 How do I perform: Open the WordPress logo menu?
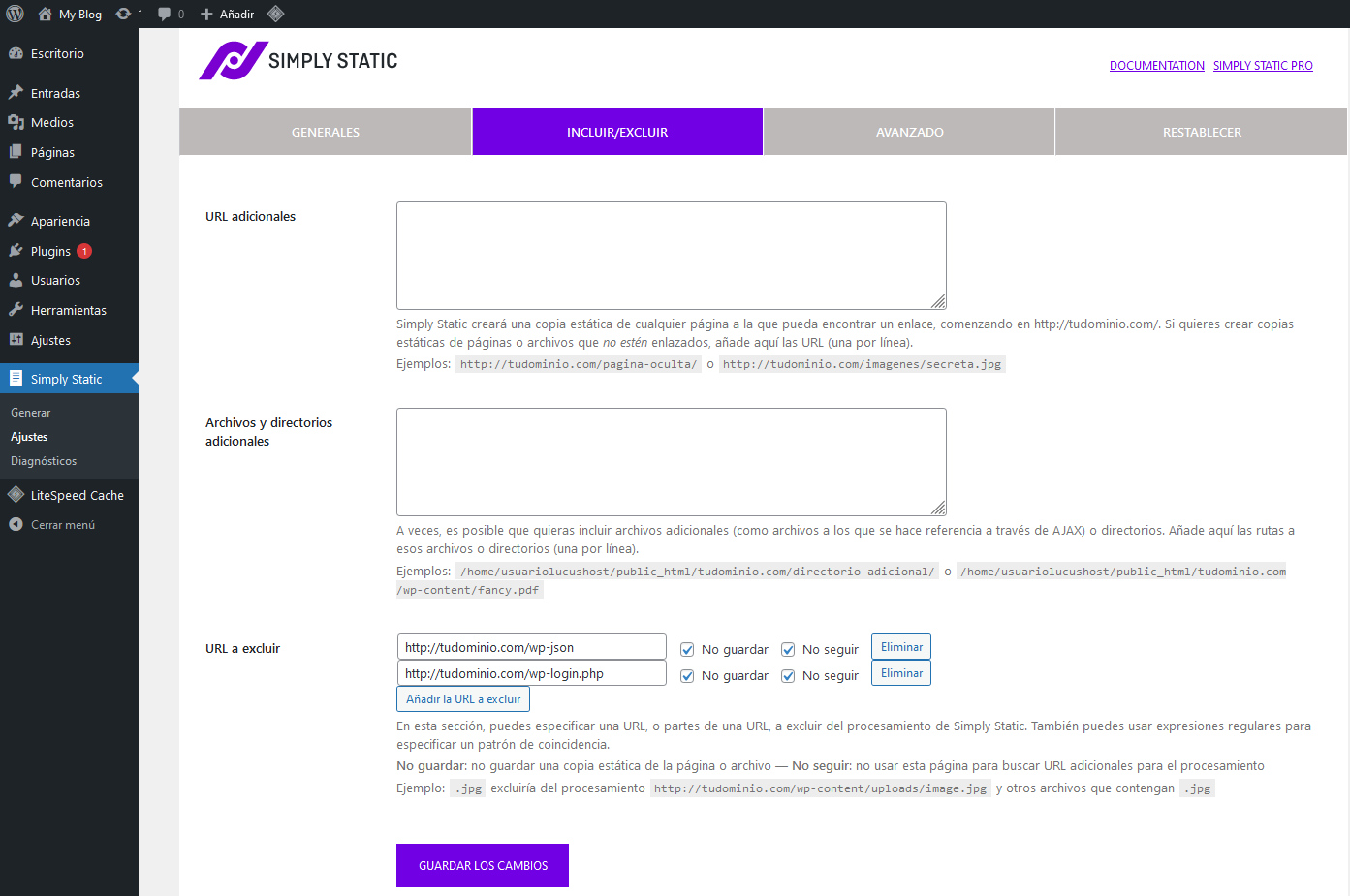(x=15, y=14)
